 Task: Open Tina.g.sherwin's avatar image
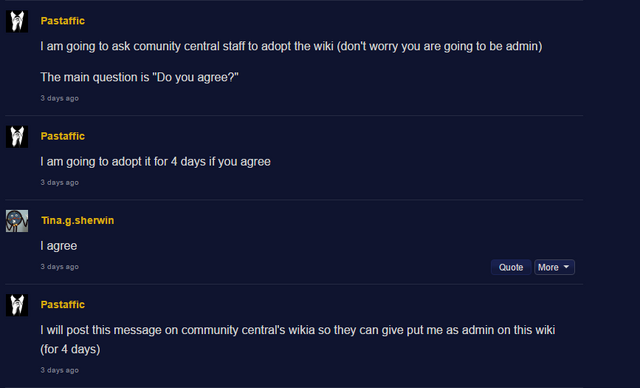pos(17,221)
